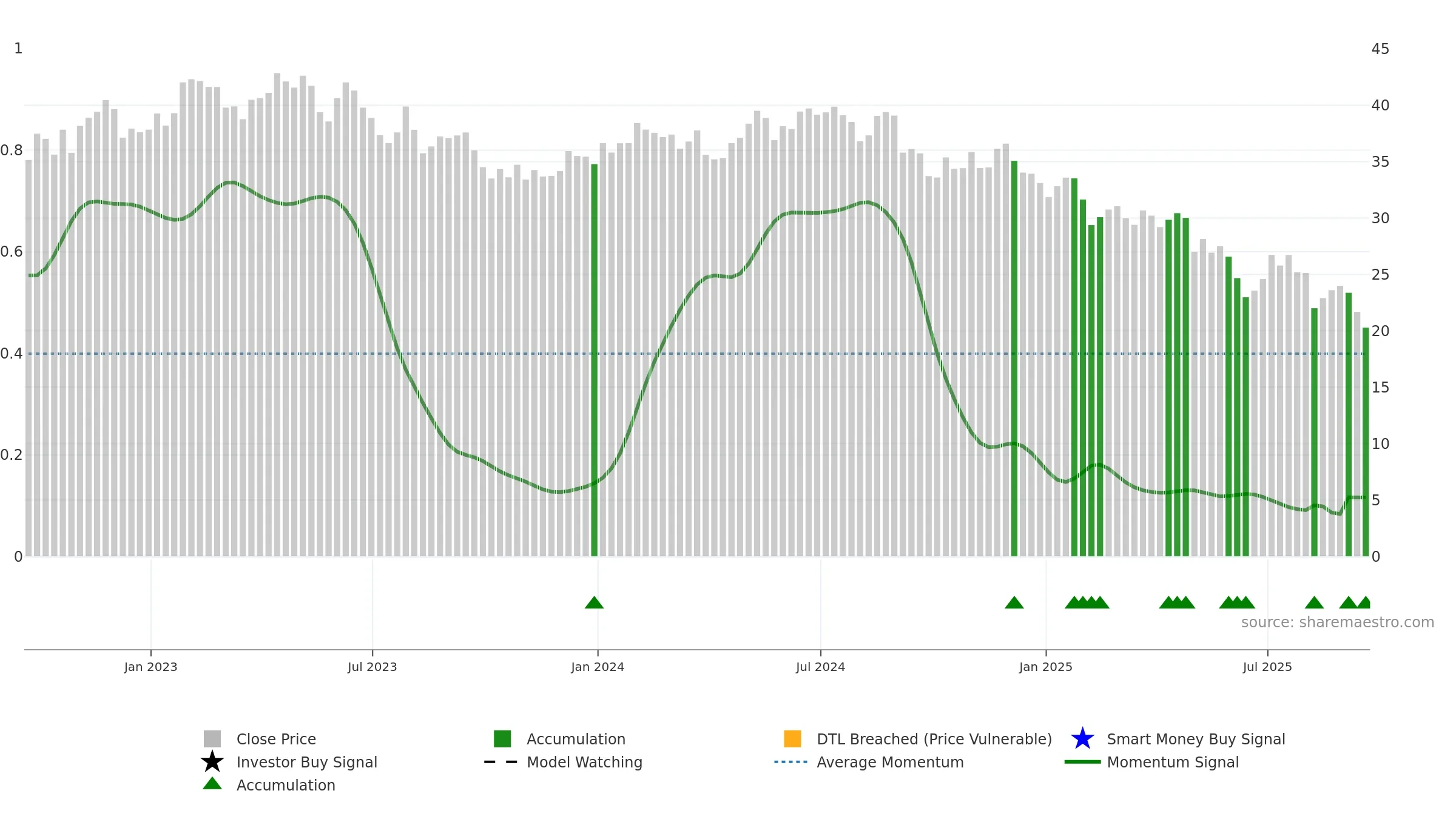1456x819 pixels.
Task: Toggle the Close Price series label
Action: point(276,739)
